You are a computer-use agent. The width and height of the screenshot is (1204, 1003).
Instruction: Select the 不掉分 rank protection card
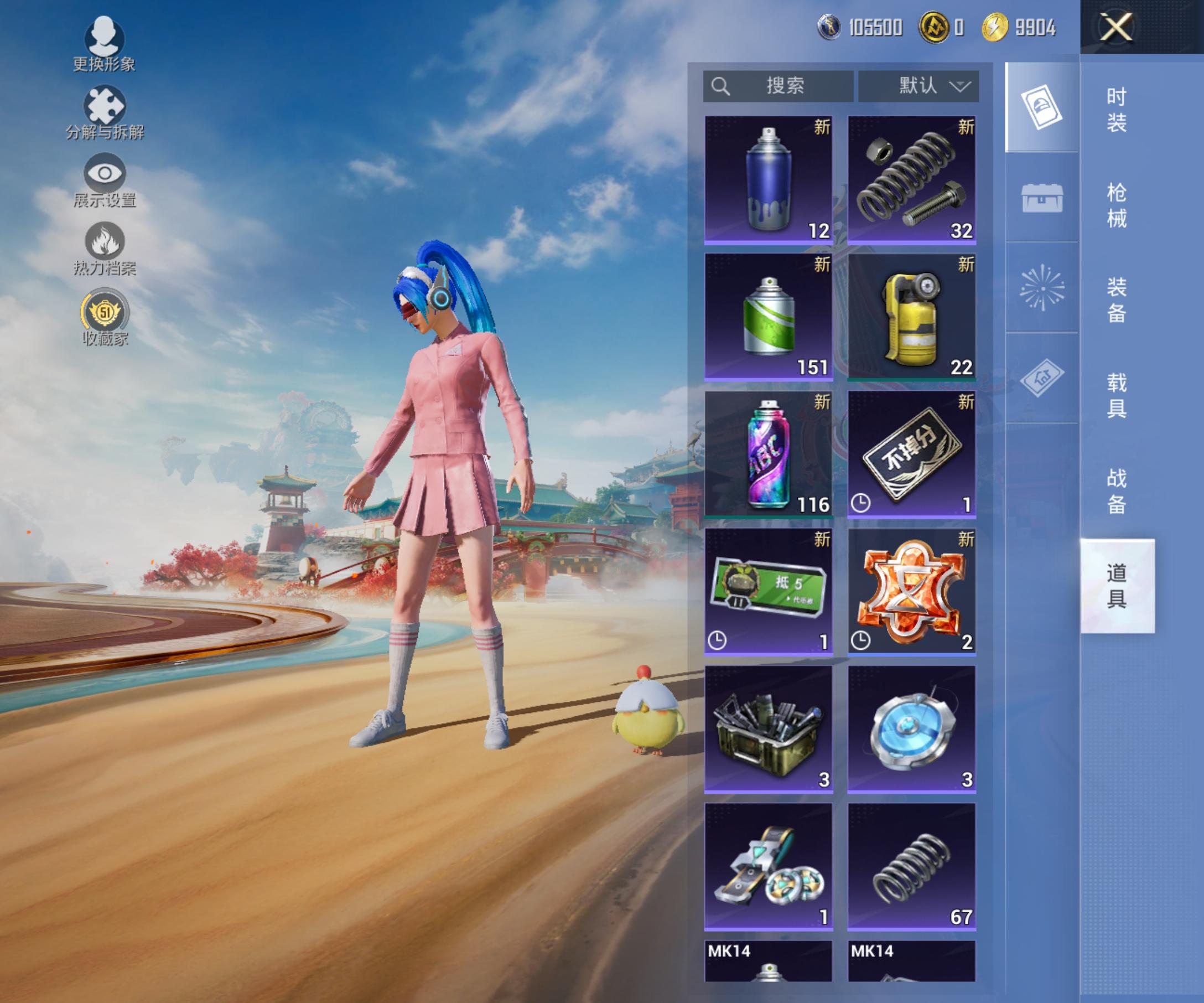coord(911,454)
